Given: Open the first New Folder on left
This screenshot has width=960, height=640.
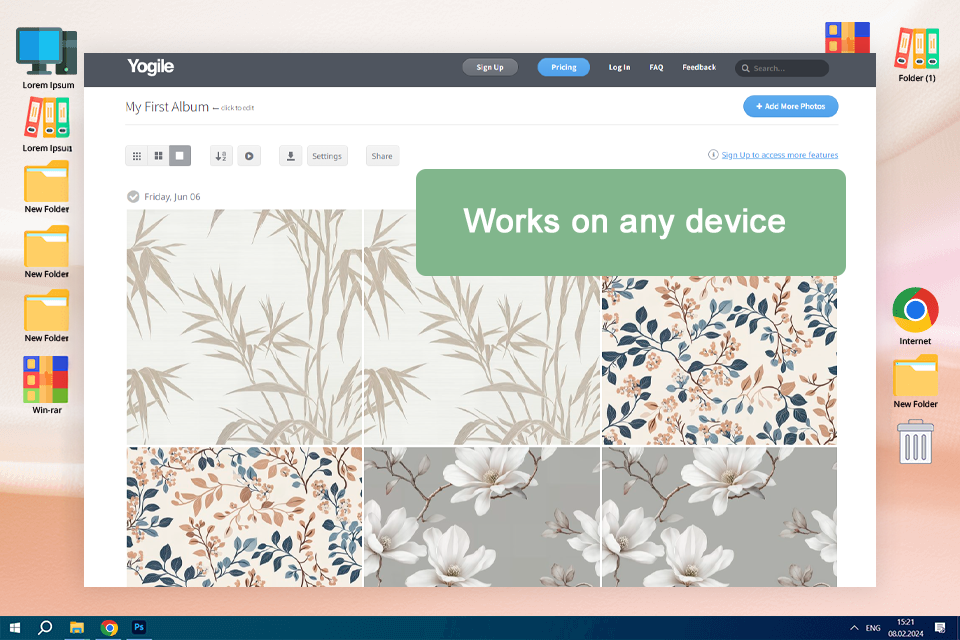Looking at the screenshot, I should tap(47, 187).
